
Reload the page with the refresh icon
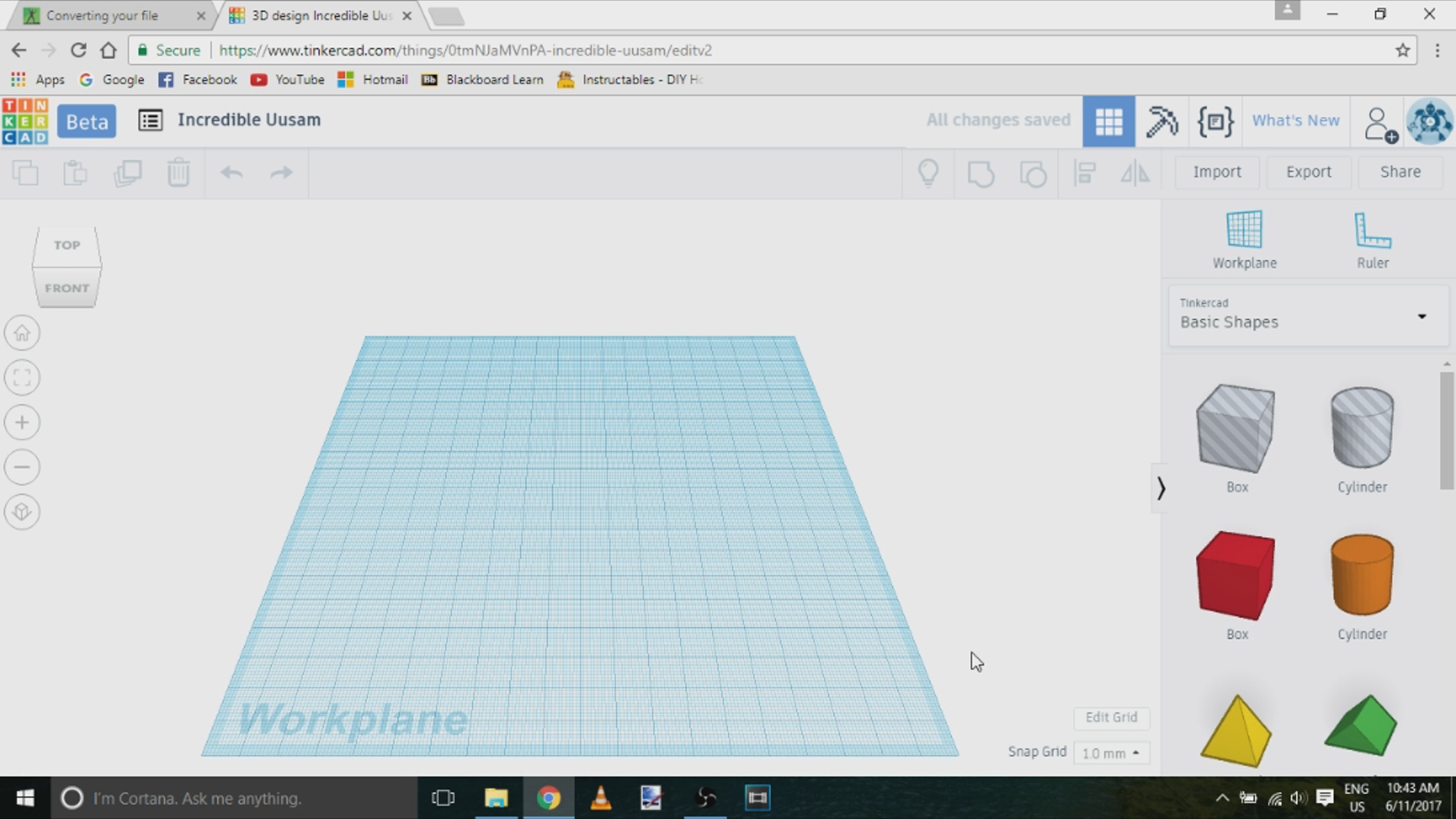pos(78,50)
